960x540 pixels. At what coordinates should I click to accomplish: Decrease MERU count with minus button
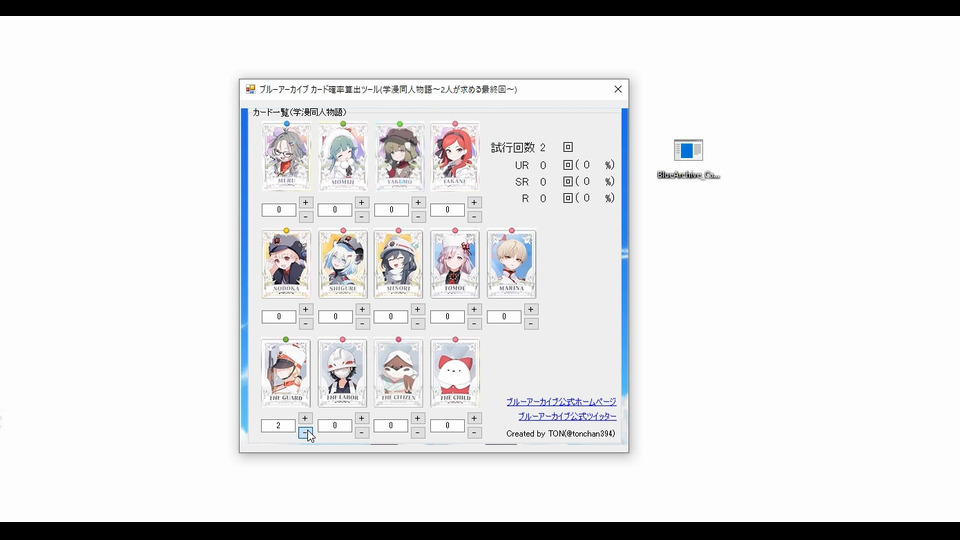tap(306, 217)
